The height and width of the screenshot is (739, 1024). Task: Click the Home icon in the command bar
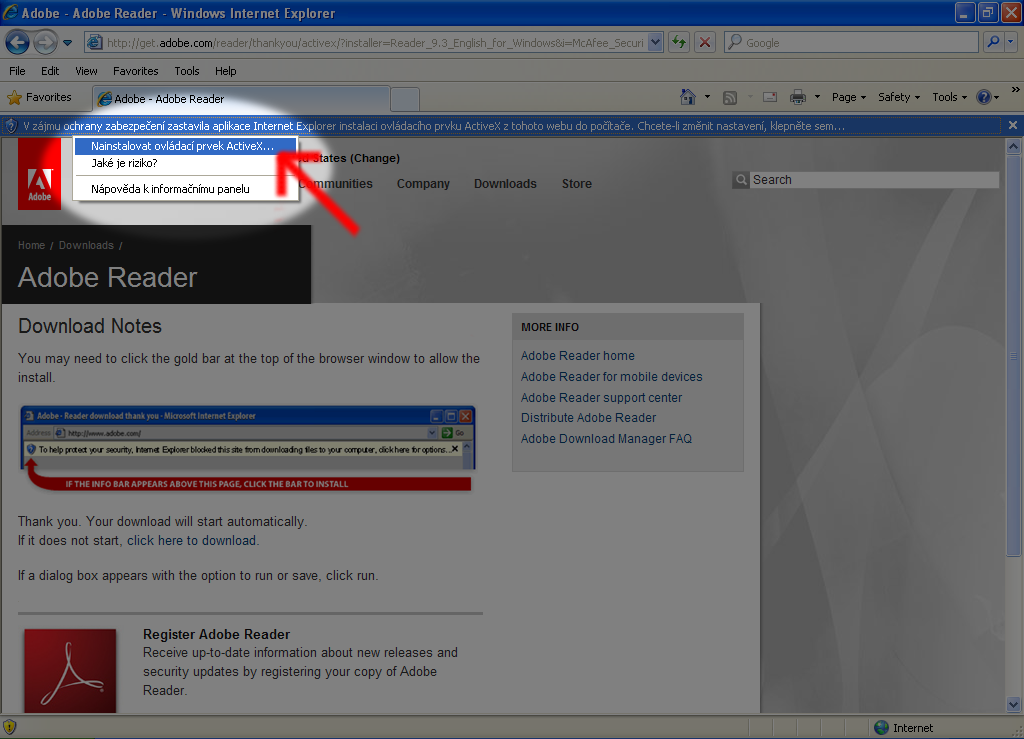point(688,97)
